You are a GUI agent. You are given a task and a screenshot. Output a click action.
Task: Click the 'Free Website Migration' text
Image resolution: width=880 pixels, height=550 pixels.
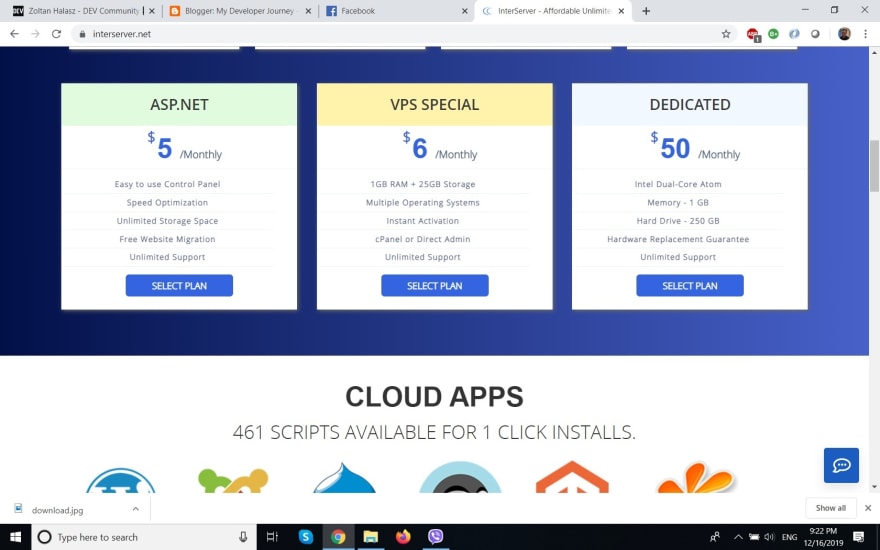pyautogui.click(x=167, y=239)
